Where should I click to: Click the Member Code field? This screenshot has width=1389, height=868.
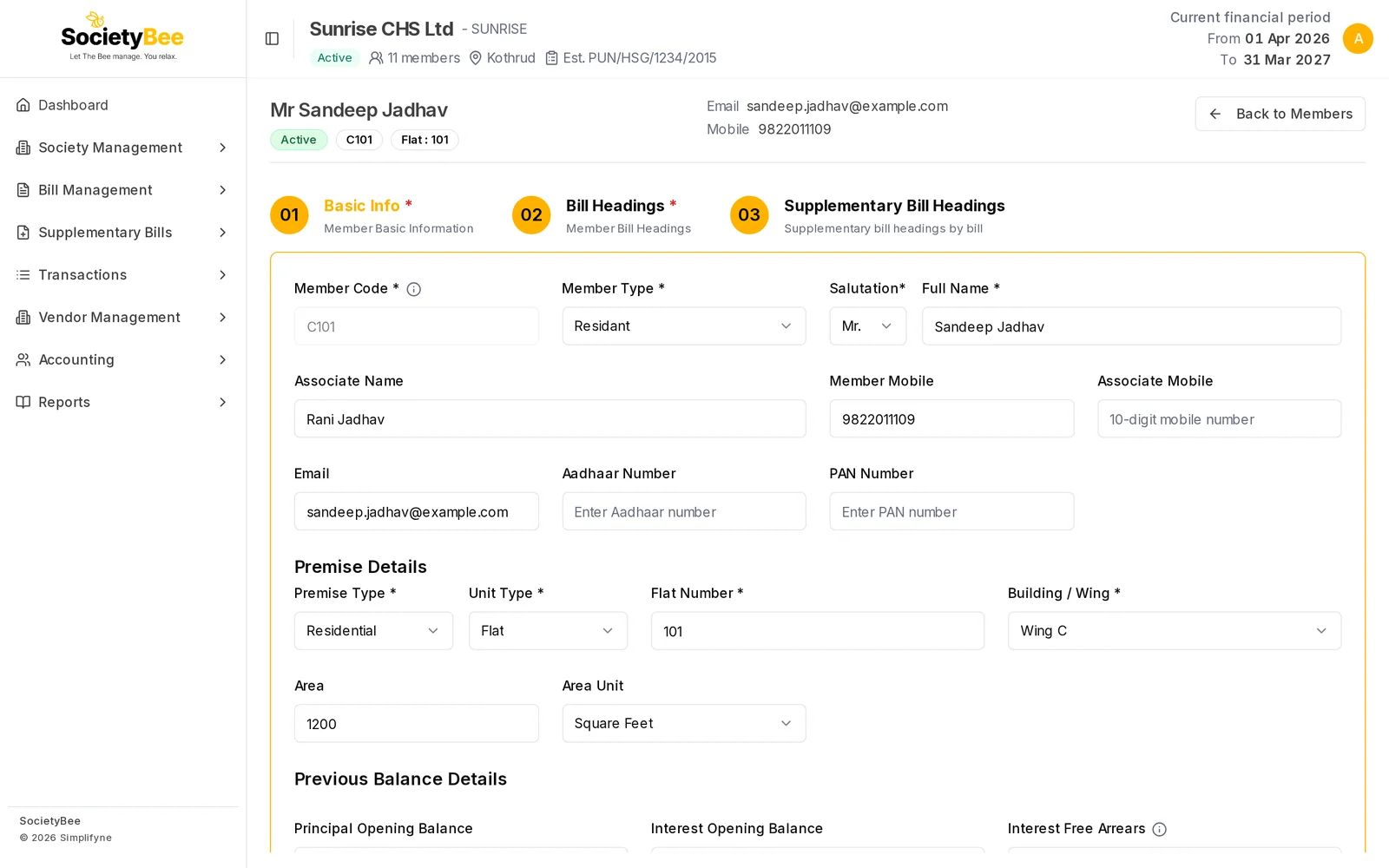pyautogui.click(x=417, y=326)
